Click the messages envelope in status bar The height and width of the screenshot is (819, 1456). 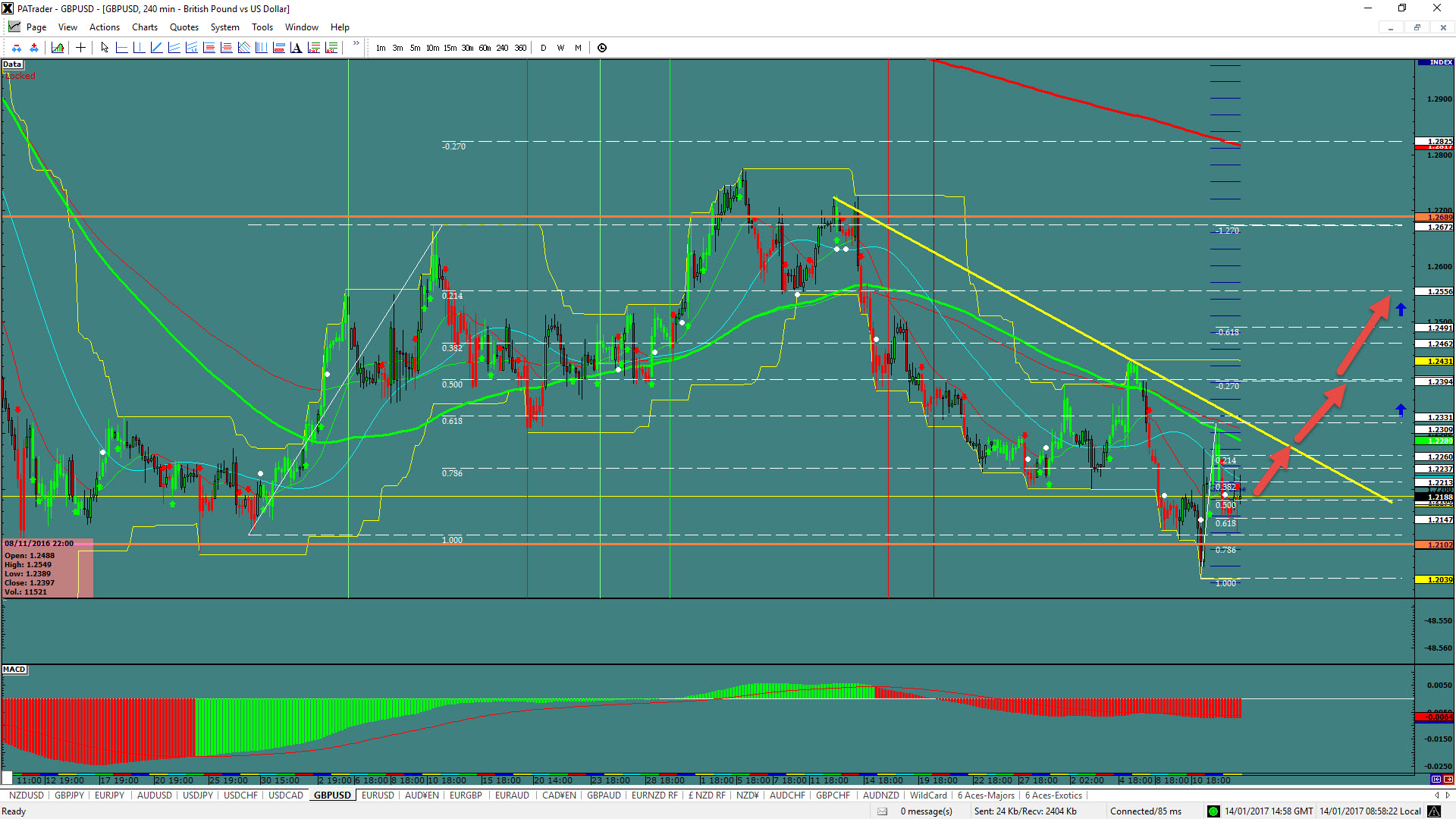882,811
